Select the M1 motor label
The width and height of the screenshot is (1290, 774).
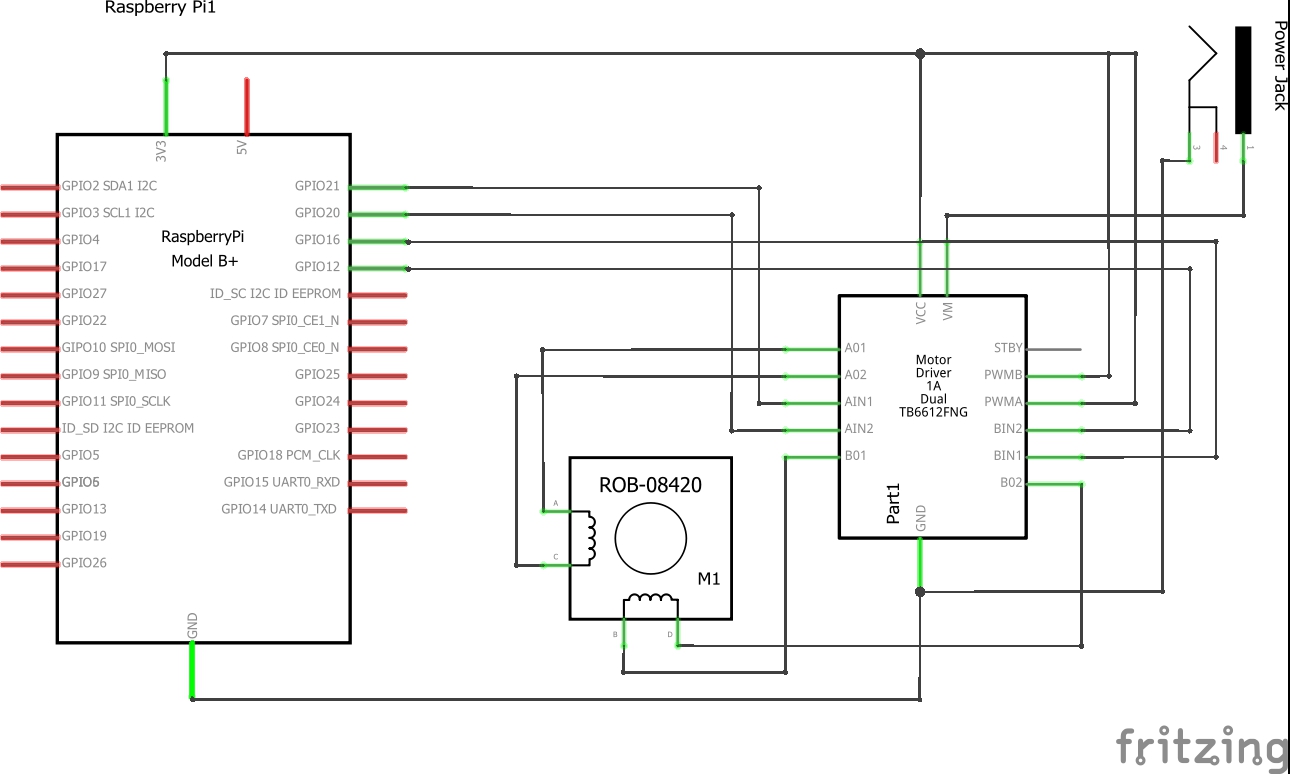pyautogui.click(x=708, y=579)
